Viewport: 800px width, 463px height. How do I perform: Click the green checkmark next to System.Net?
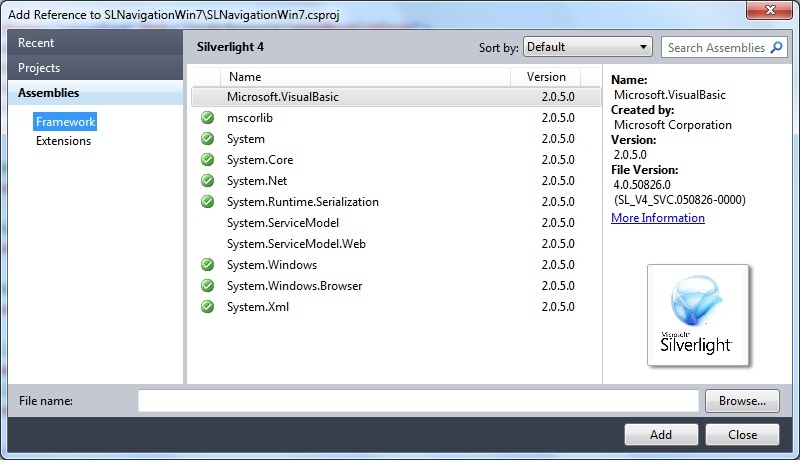[207, 181]
